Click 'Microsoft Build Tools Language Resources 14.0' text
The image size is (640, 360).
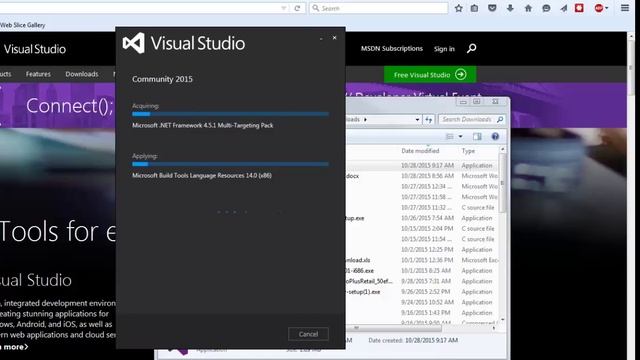point(202,176)
